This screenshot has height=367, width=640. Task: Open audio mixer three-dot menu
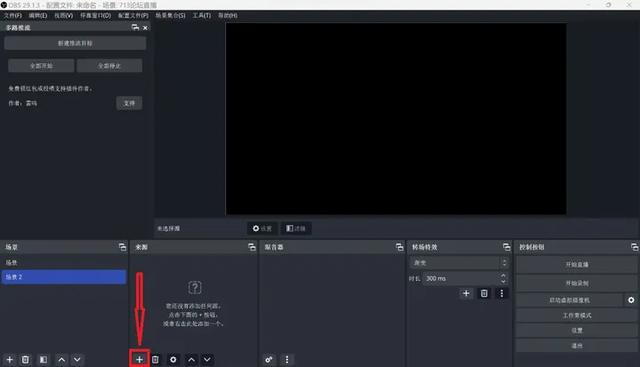pyautogui.click(x=287, y=359)
